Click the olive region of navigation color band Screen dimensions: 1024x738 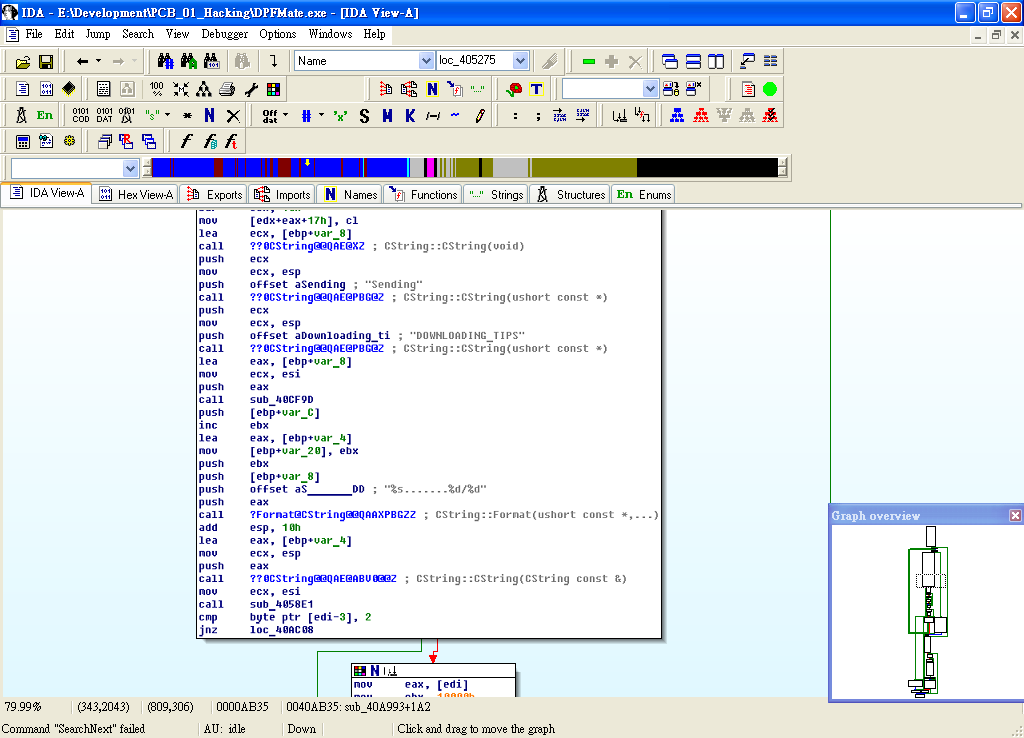(x=583, y=168)
